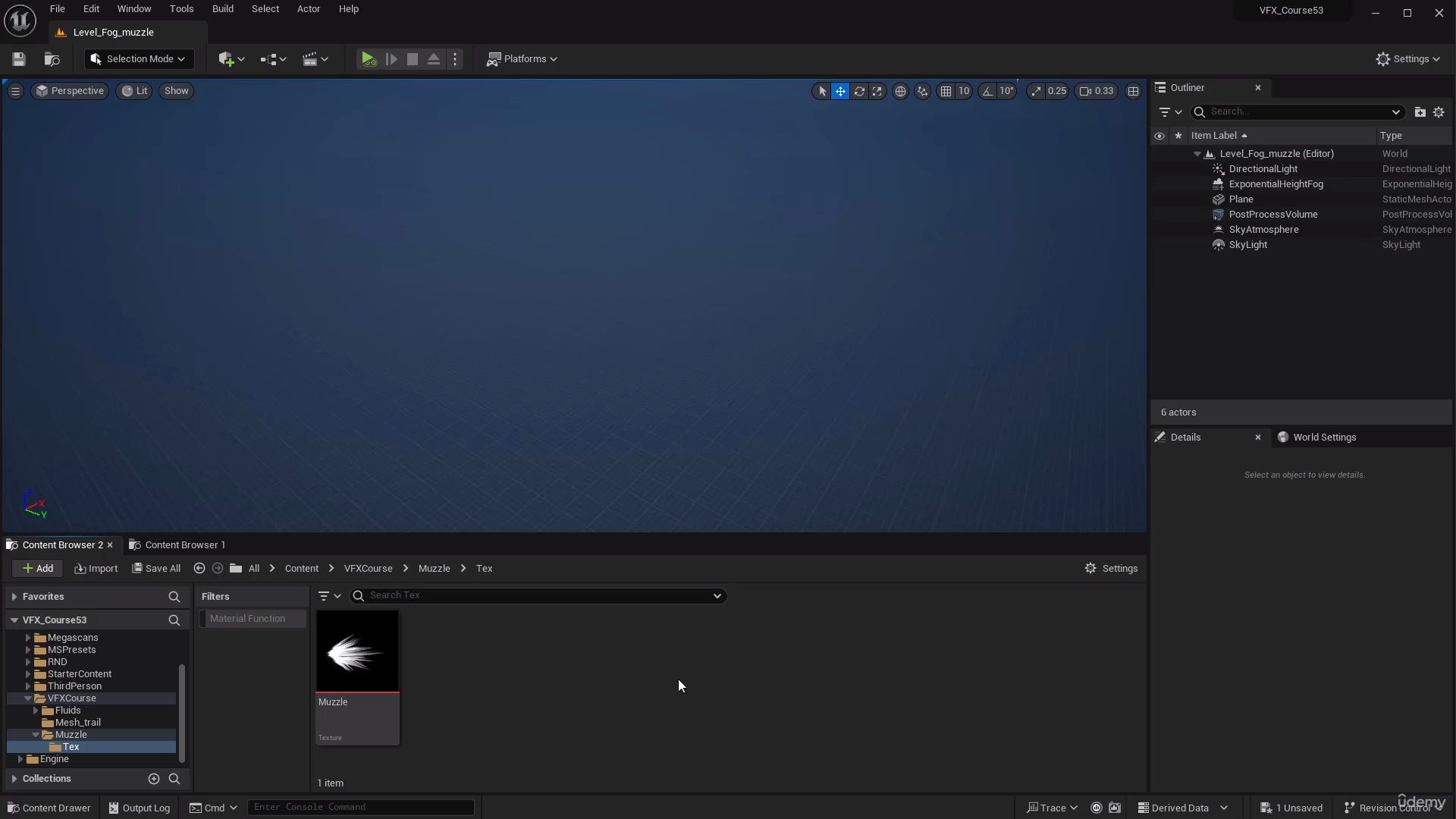1456x819 pixels.
Task: Open the Perspective viewport dropdown
Action: (x=69, y=91)
